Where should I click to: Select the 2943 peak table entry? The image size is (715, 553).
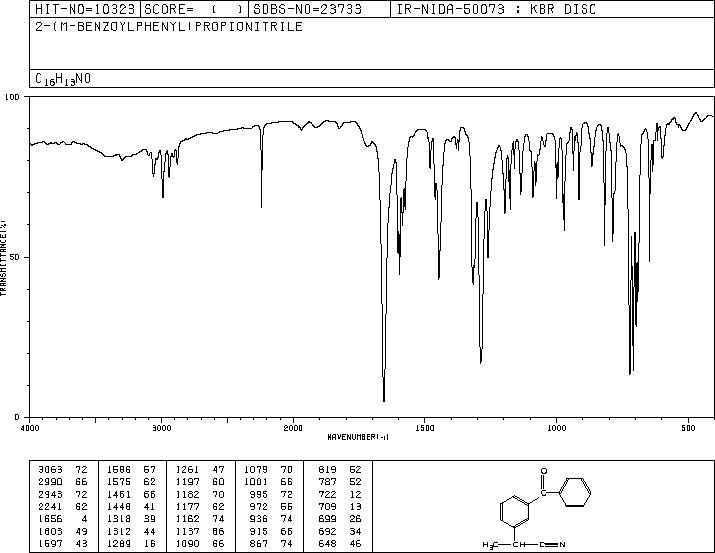pos(50,494)
